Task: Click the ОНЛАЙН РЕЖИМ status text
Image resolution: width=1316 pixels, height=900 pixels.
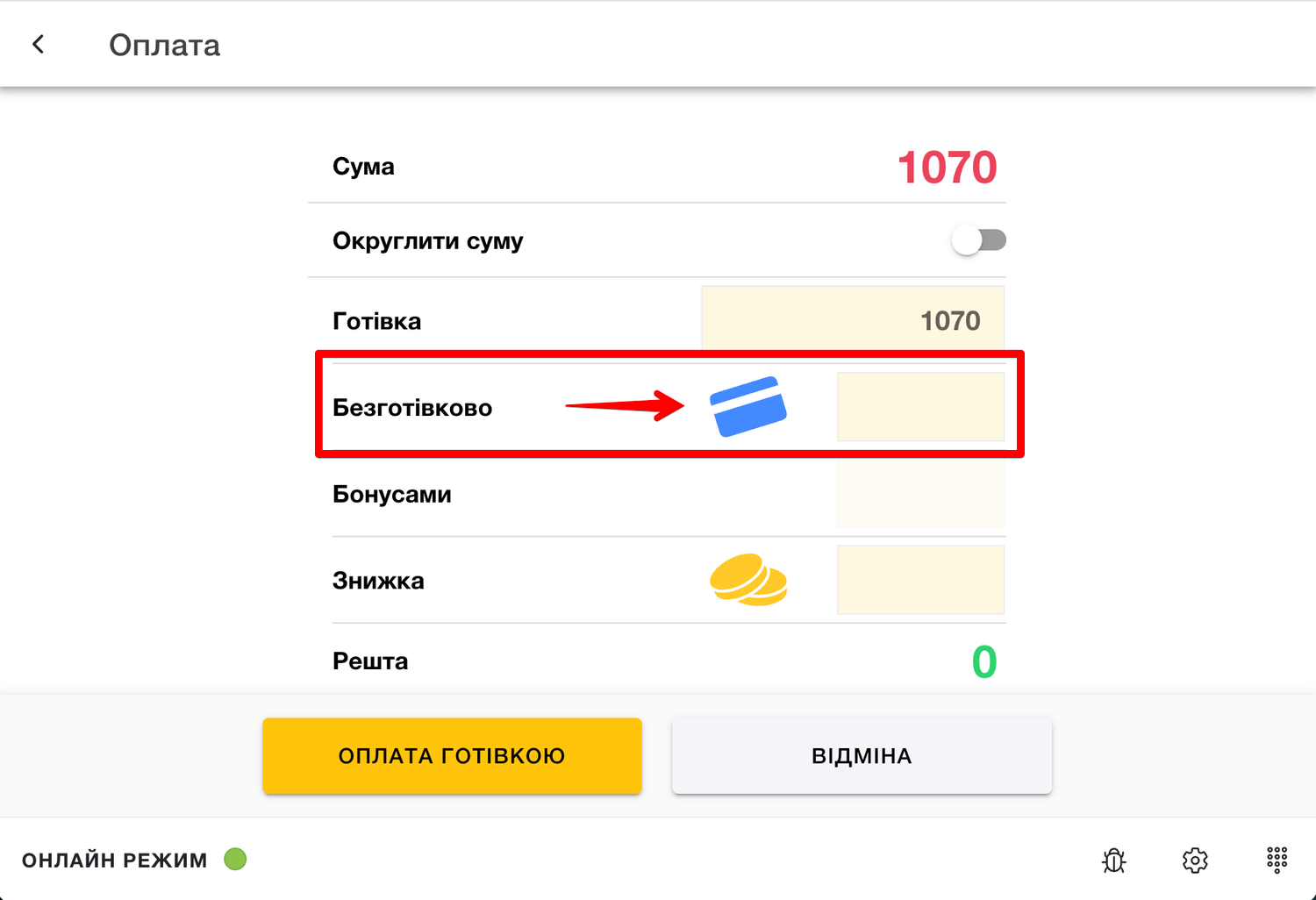Action: click(115, 861)
